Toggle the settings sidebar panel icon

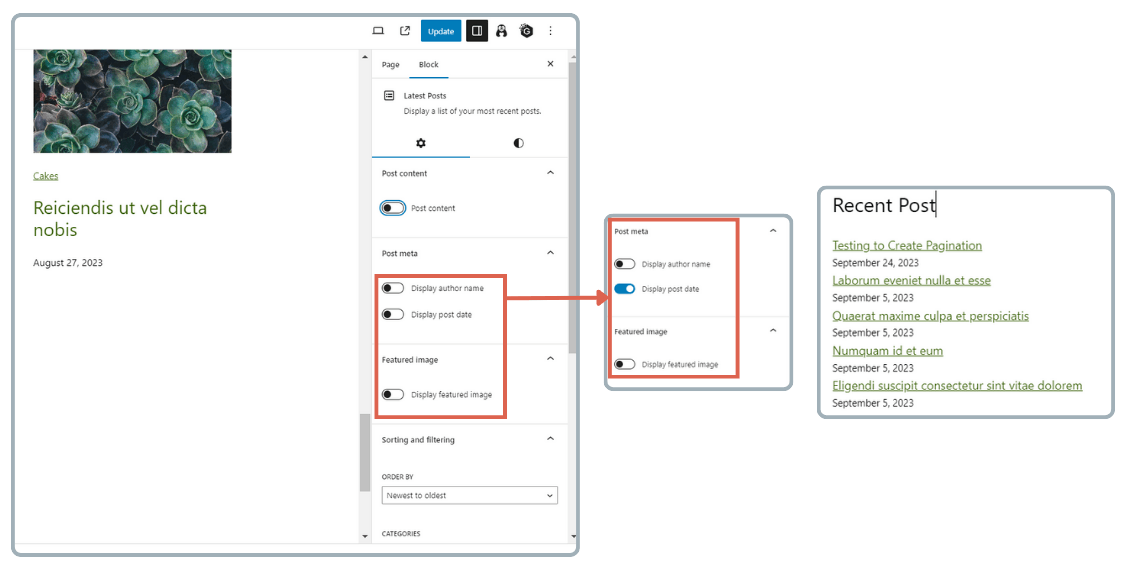(x=477, y=31)
